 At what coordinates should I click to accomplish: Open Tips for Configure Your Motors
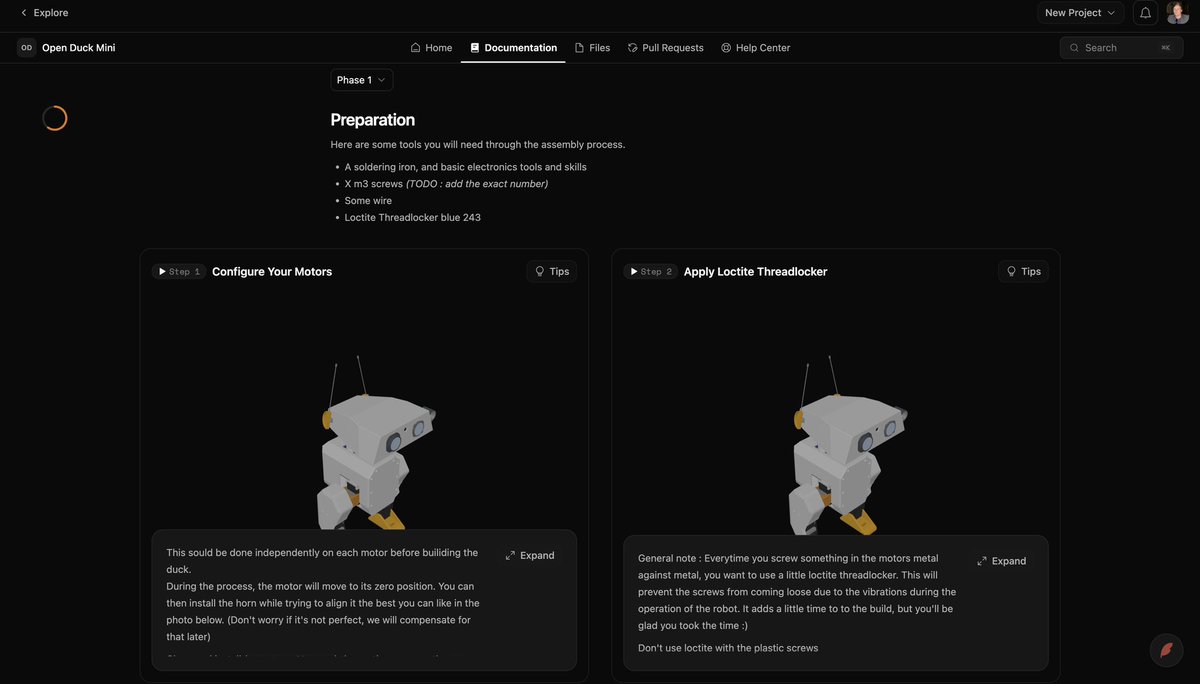pyautogui.click(x=552, y=271)
